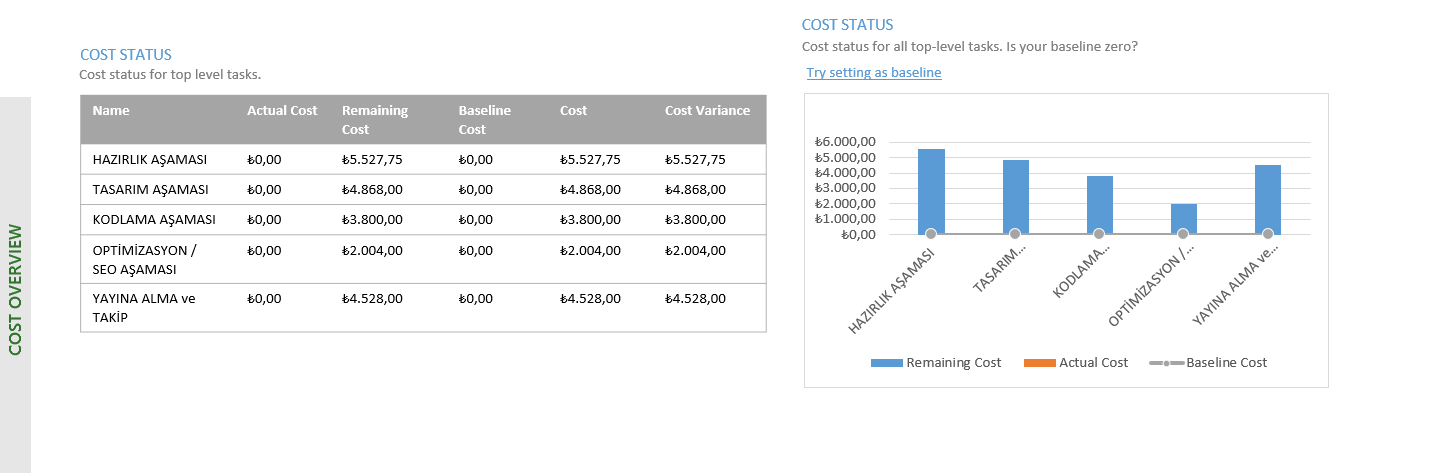Image resolution: width=1432 pixels, height=473 pixels.
Task: Click the Baseline Cost column header
Action: pos(485,120)
